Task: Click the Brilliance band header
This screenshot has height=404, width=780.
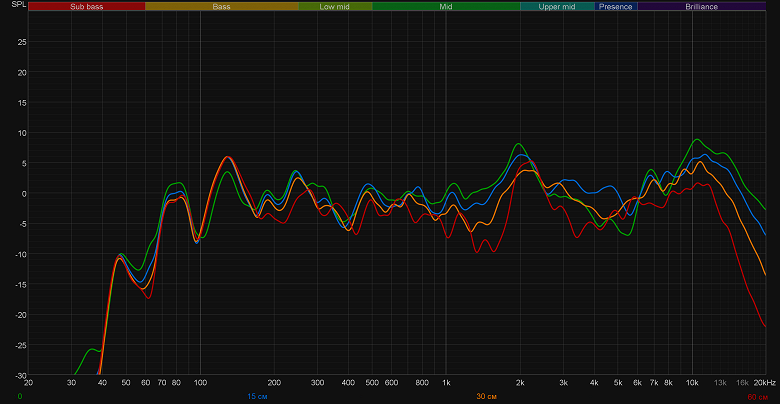Action: [x=701, y=6]
